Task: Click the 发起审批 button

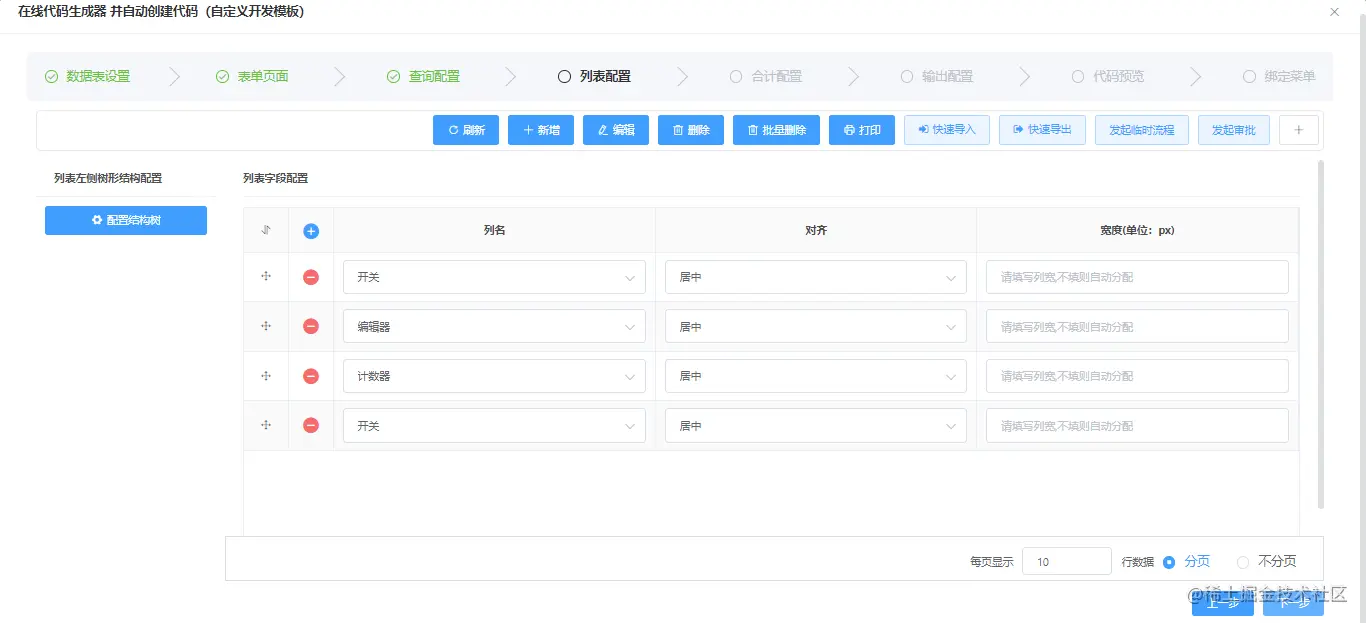Action: [1233, 129]
